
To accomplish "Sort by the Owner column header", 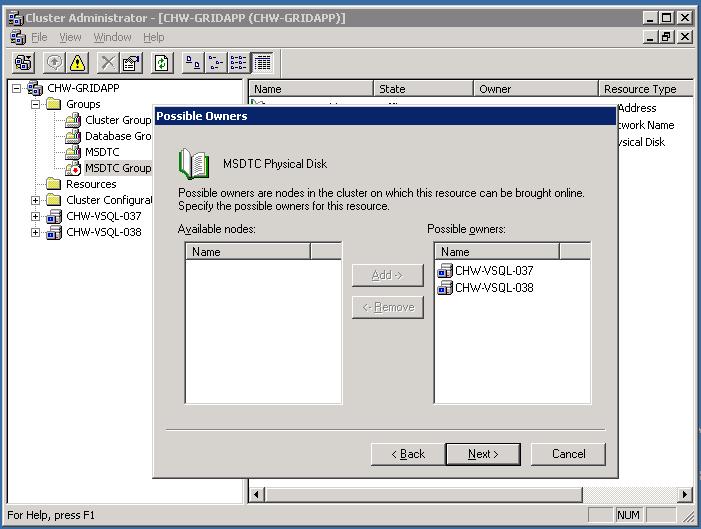I will pos(536,89).
